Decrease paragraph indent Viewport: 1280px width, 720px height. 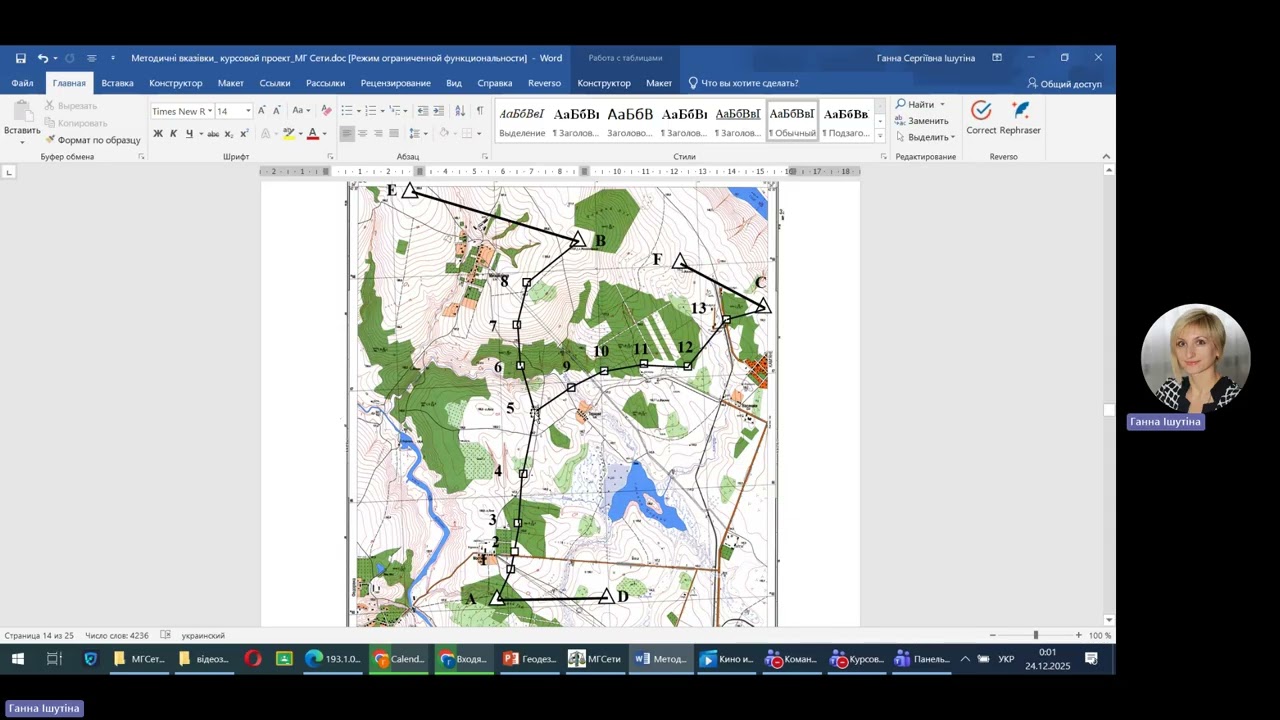pyautogui.click(x=423, y=111)
